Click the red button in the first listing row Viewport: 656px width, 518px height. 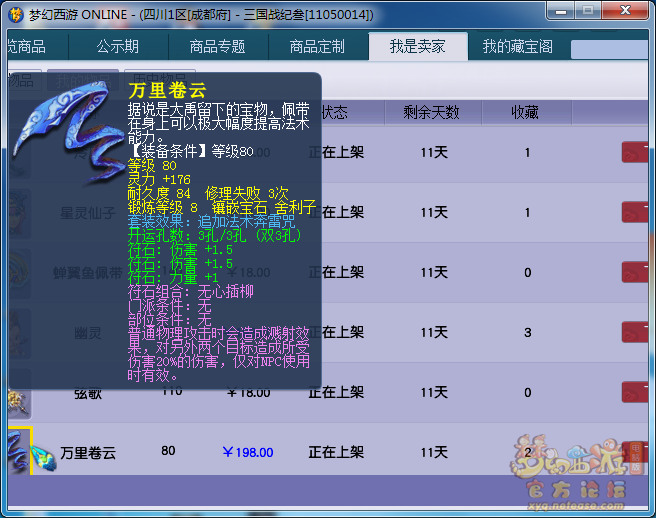[635, 152]
